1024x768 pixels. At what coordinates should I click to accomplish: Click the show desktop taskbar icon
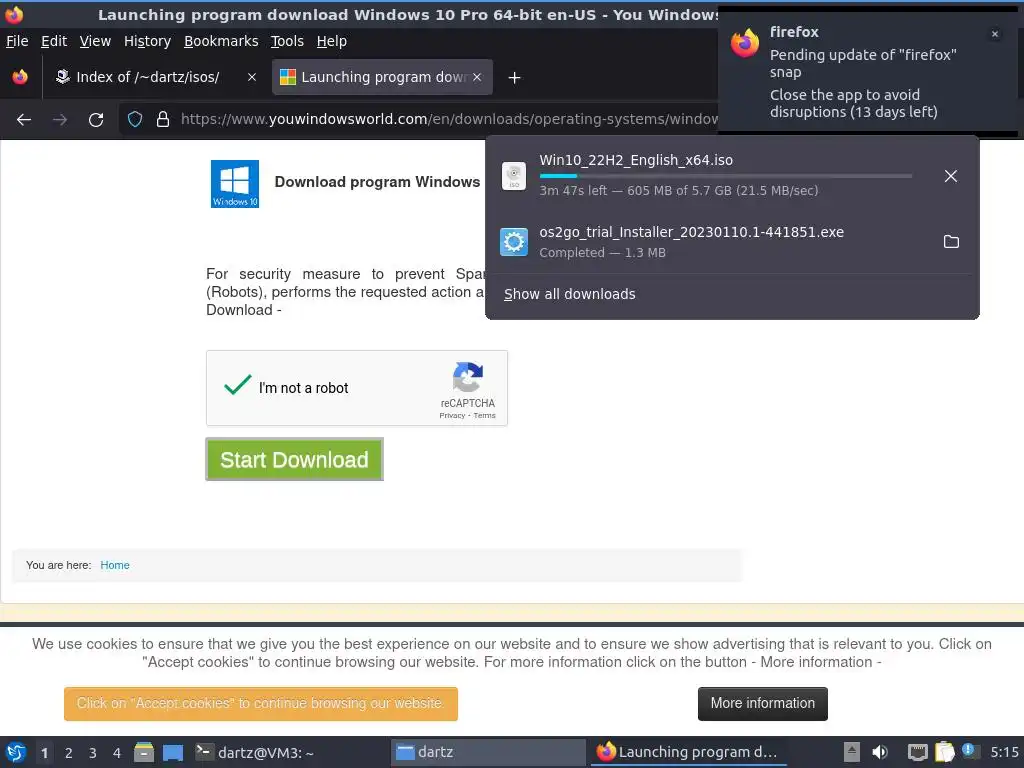click(x=173, y=752)
